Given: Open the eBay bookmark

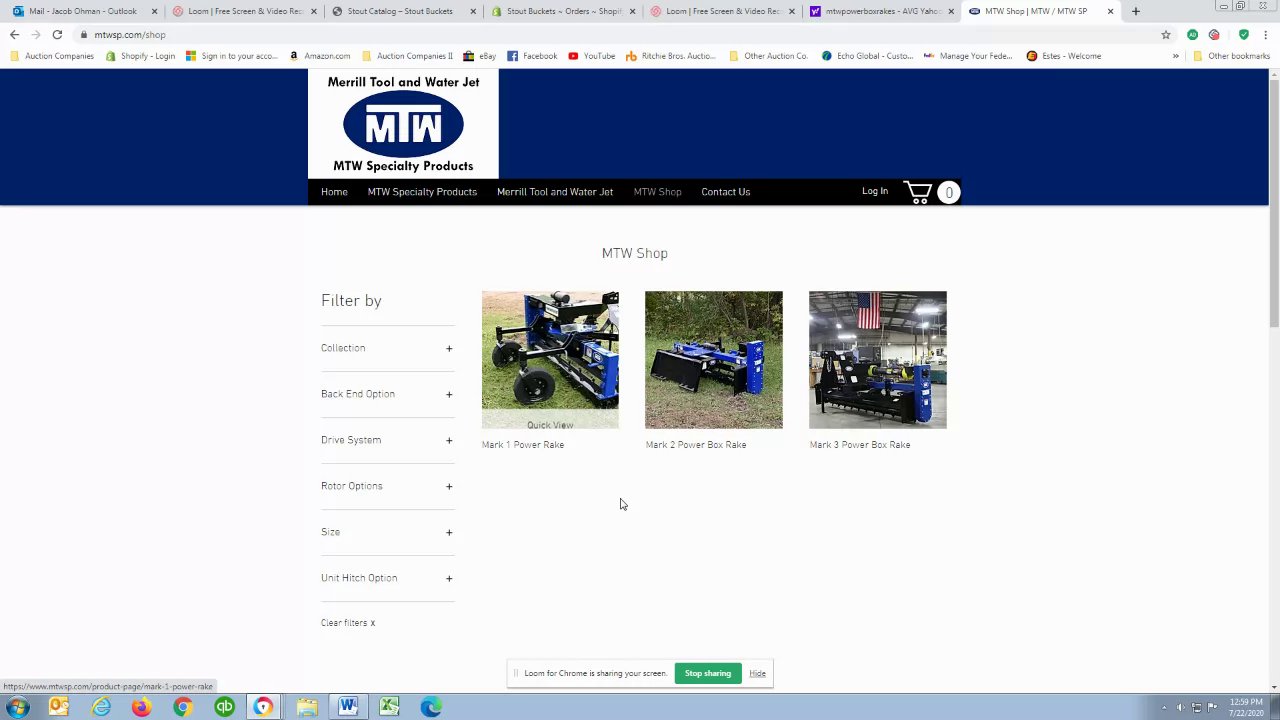Looking at the screenshot, I should click(480, 56).
